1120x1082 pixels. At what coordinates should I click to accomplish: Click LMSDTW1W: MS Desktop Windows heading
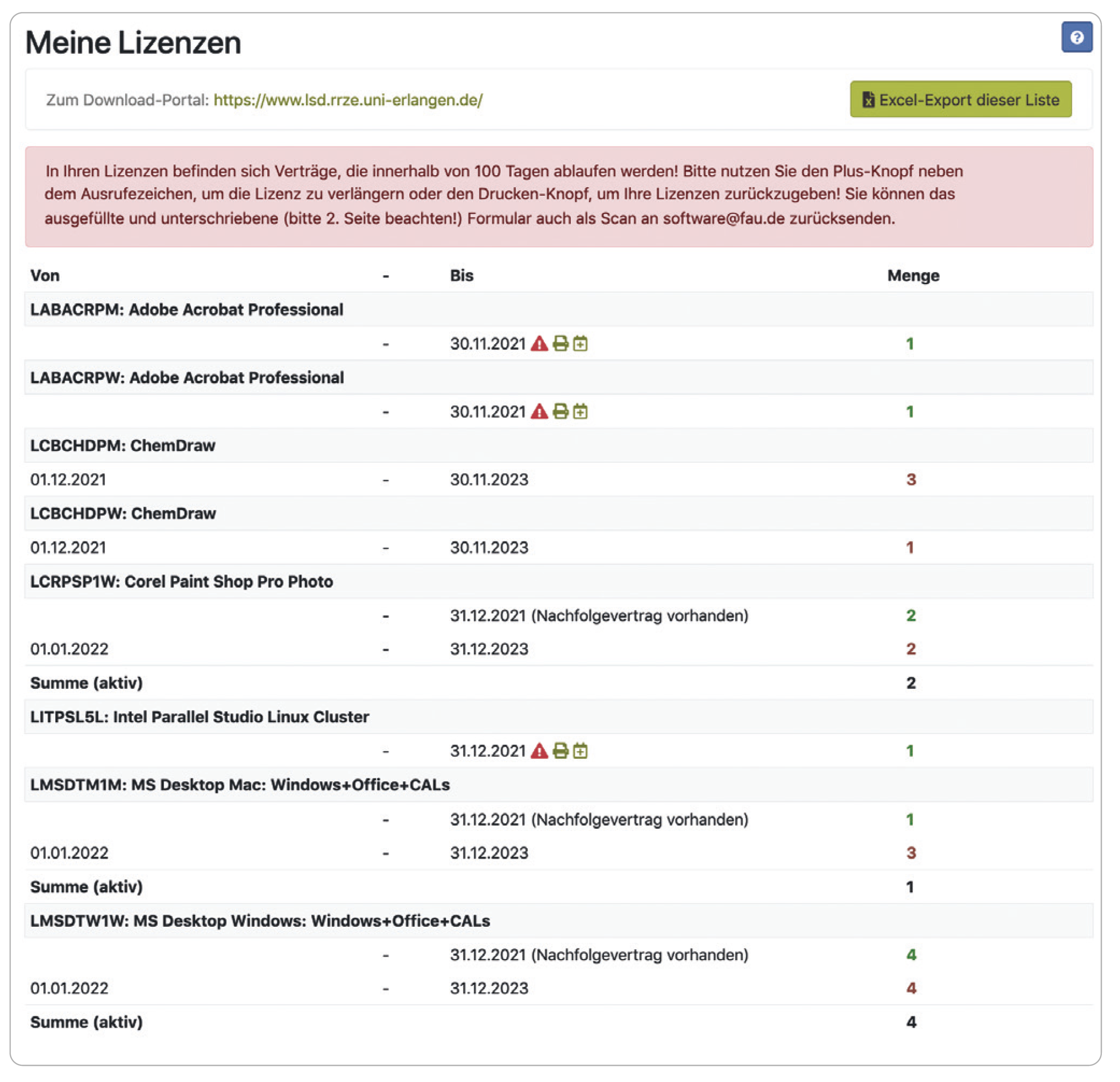[x=260, y=921]
